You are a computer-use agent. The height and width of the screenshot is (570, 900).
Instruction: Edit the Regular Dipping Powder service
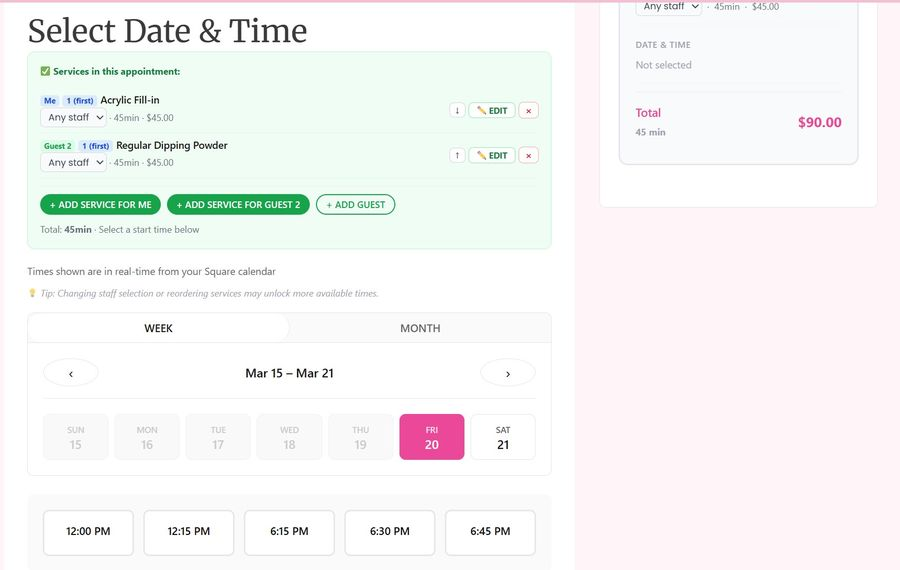point(492,155)
